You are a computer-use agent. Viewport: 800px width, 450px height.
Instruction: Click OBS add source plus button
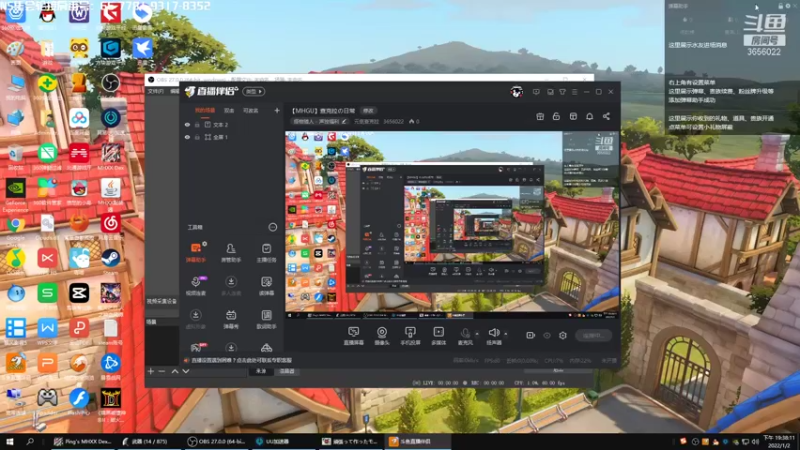pos(151,371)
